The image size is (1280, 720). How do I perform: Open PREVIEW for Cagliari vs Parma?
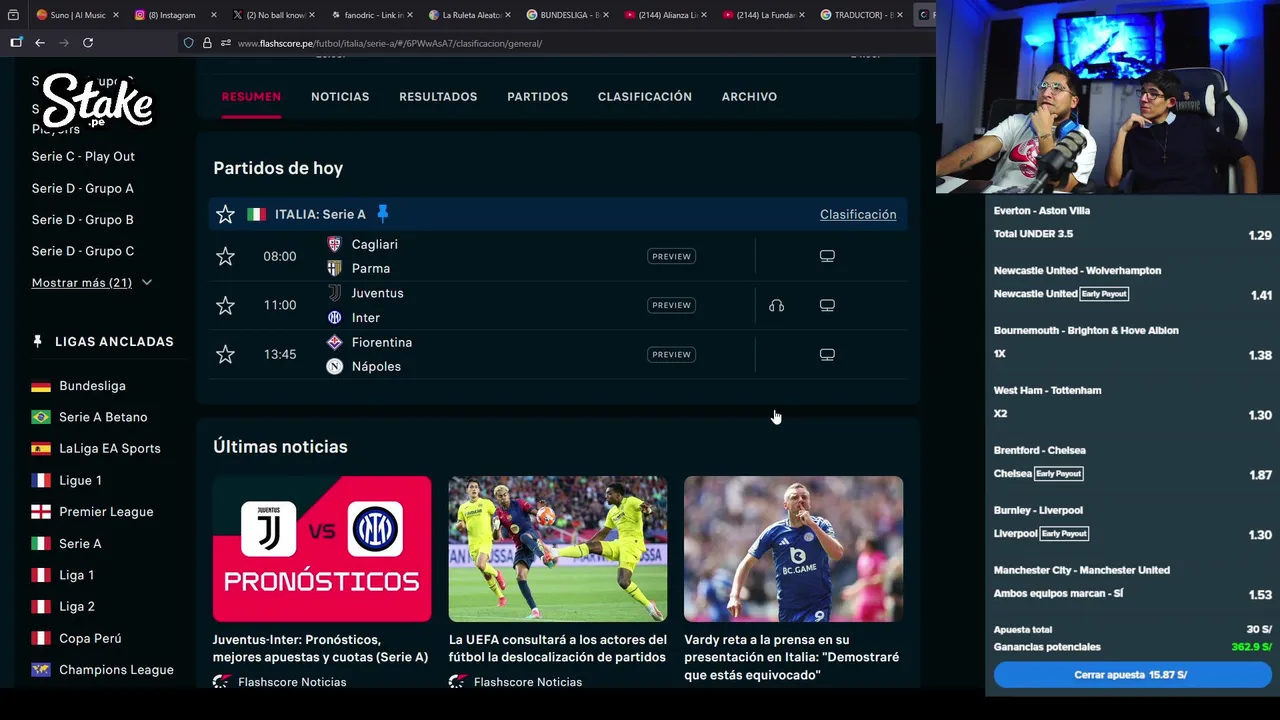(x=671, y=256)
